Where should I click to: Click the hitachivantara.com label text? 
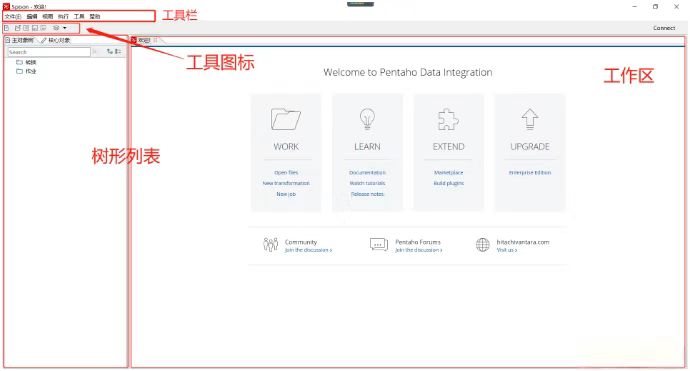(523, 242)
